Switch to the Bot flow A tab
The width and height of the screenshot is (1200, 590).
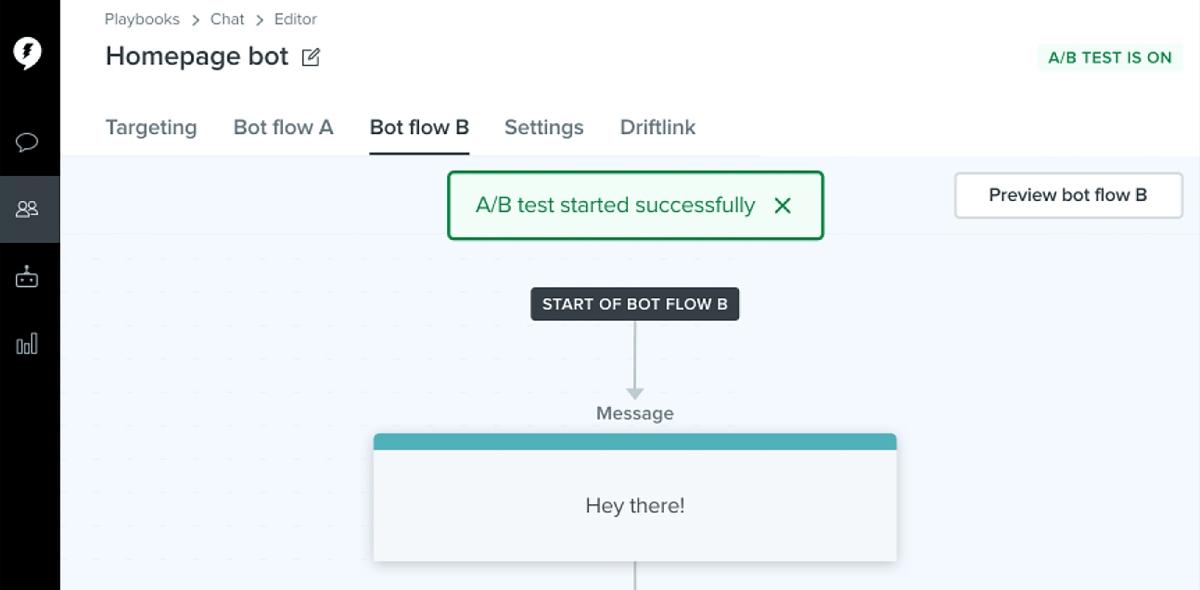(x=283, y=128)
